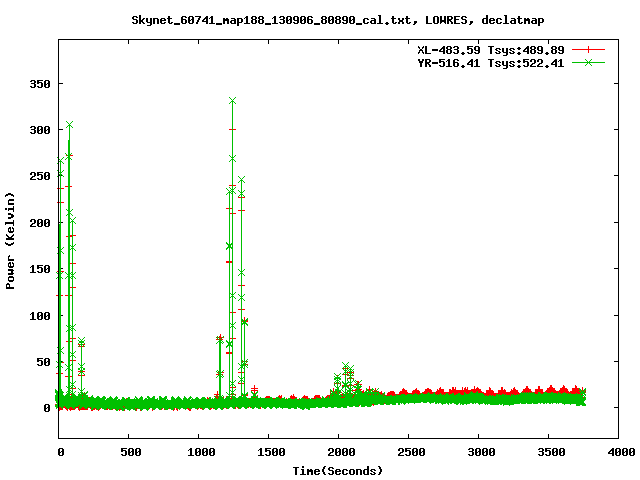Click x-axis tick label 1500
The width and height of the screenshot is (640, 480).
pos(271,452)
